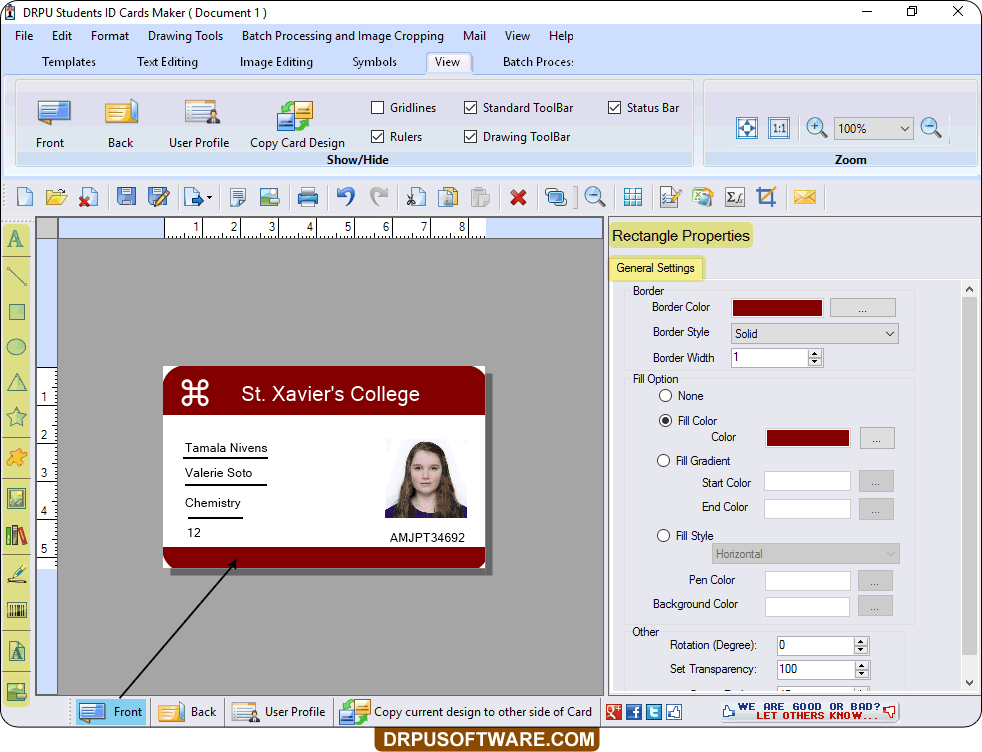Screen dimensions: 982x752
Task: Toggle the Drawing ToolBar checkbox
Action: tap(470, 136)
